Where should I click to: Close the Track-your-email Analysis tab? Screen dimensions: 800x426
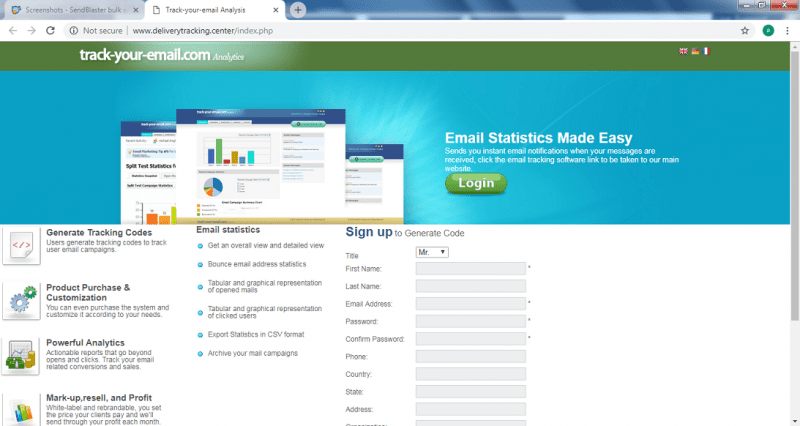click(x=276, y=10)
